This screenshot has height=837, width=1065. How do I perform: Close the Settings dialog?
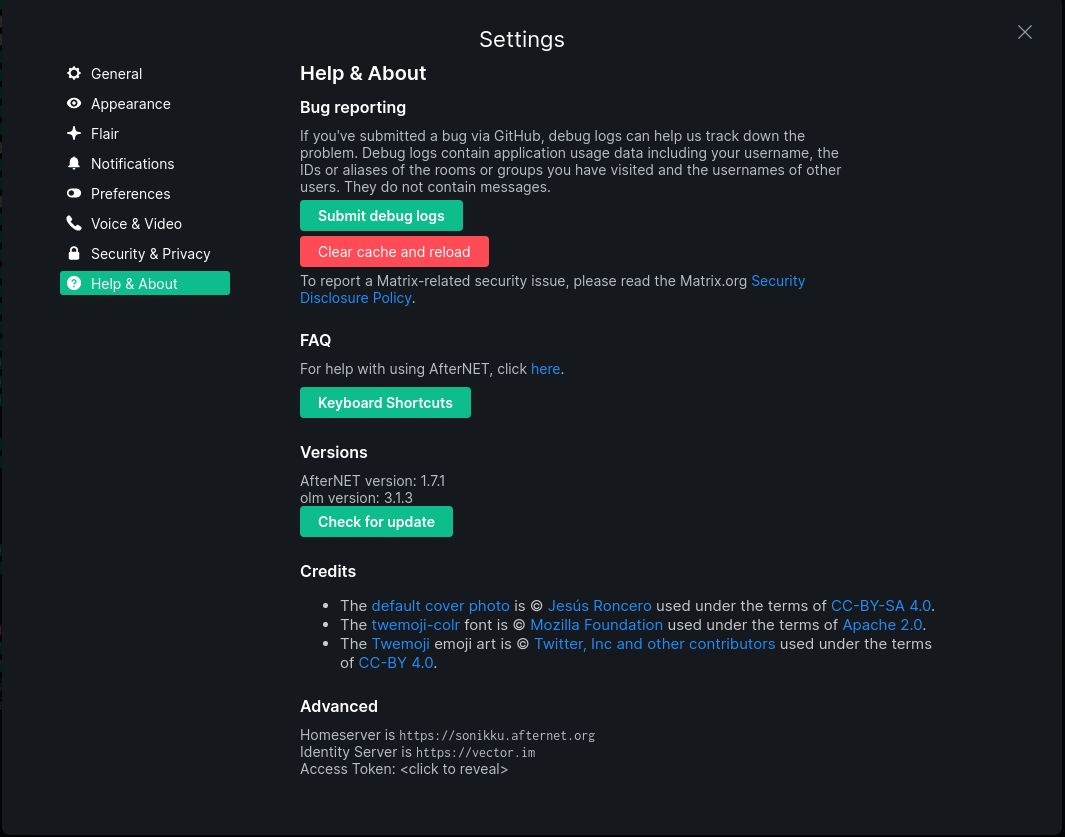(1025, 32)
